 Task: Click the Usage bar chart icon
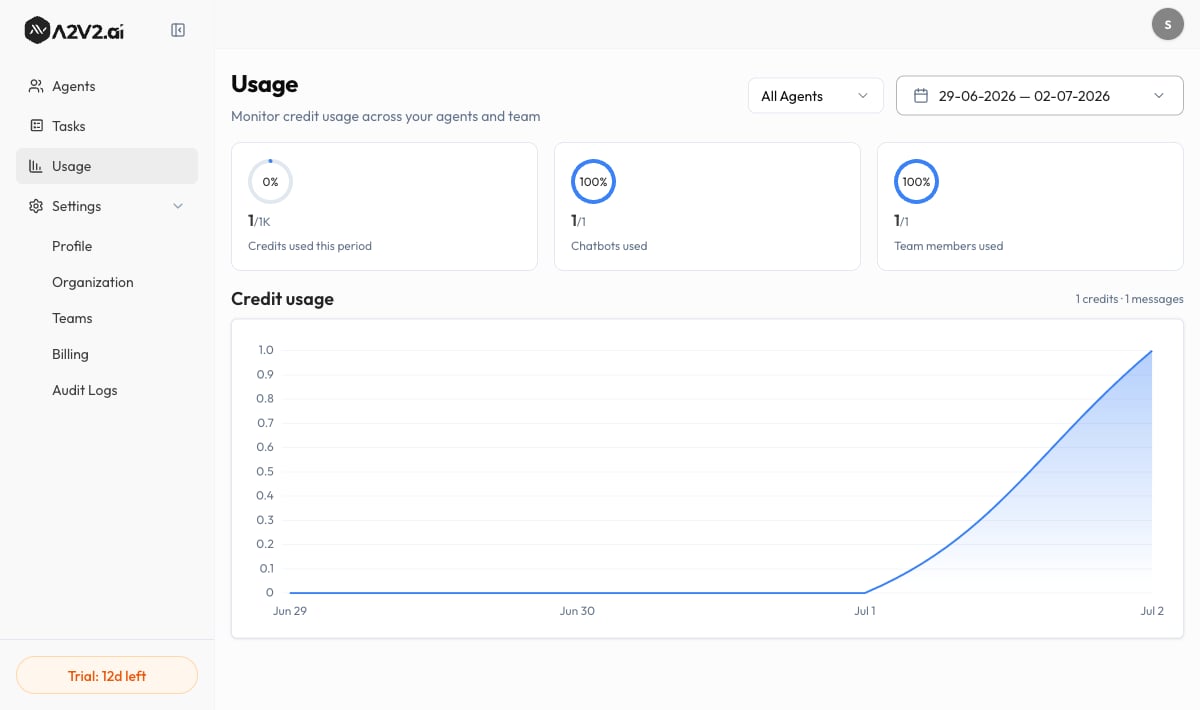36,166
